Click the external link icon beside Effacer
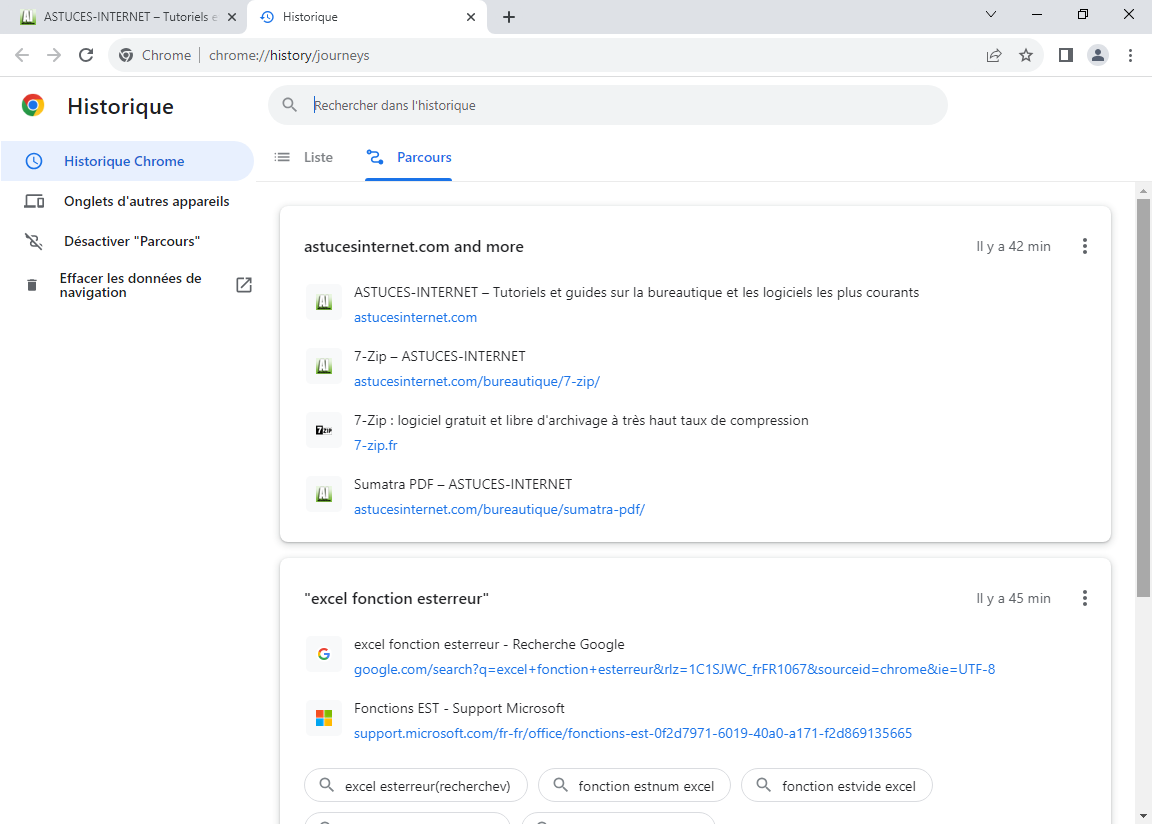Image resolution: width=1152 pixels, height=824 pixels. click(x=244, y=285)
